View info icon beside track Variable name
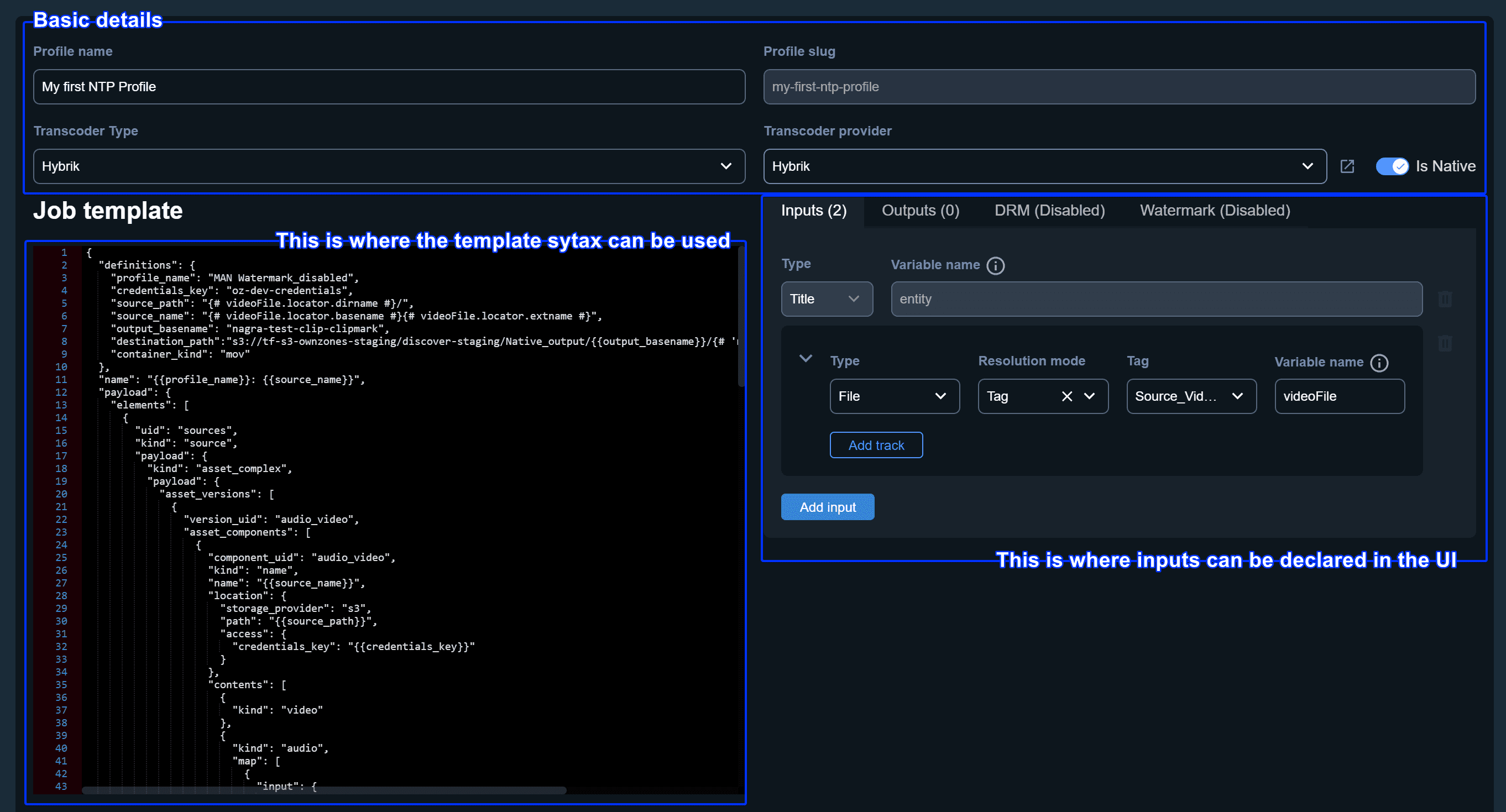The width and height of the screenshot is (1506, 812). [1380, 363]
